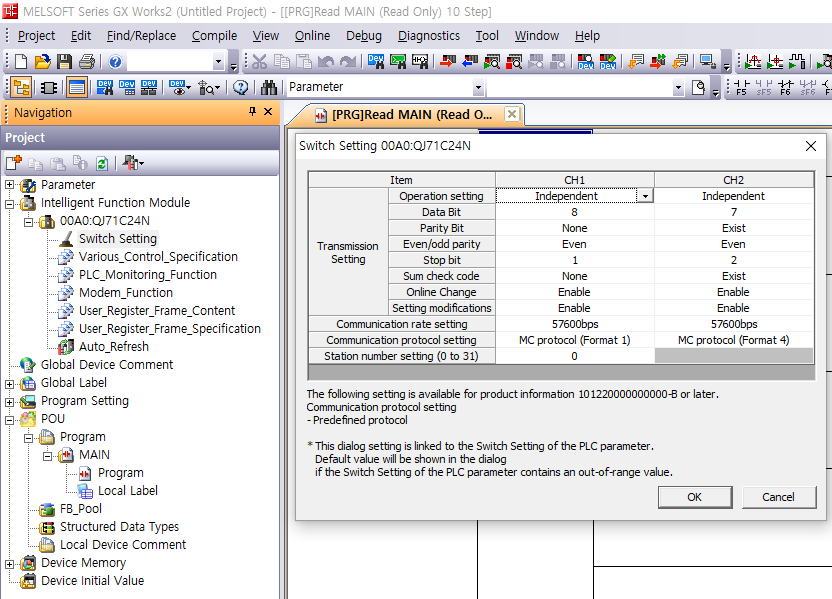Toggle the output window icon

coord(77,87)
